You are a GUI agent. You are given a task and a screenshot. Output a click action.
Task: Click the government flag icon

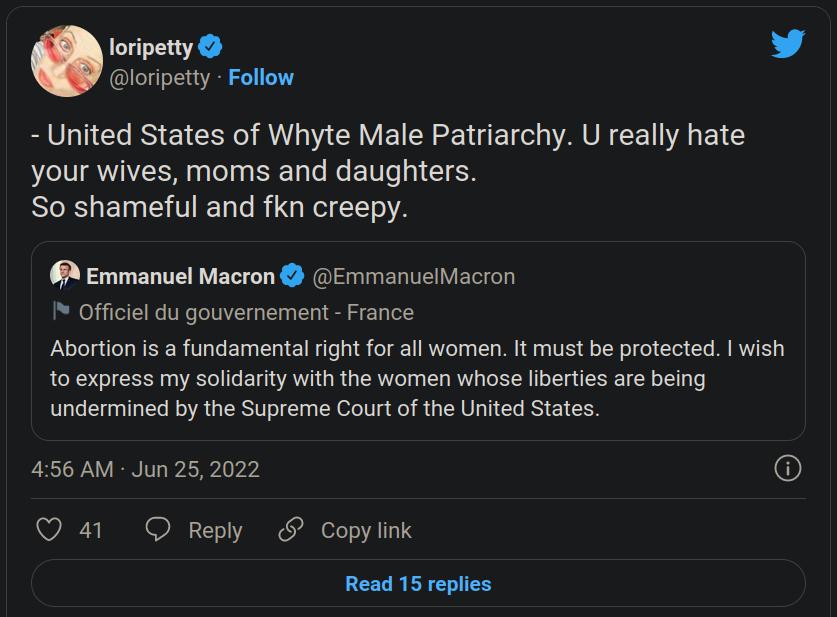click(61, 311)
